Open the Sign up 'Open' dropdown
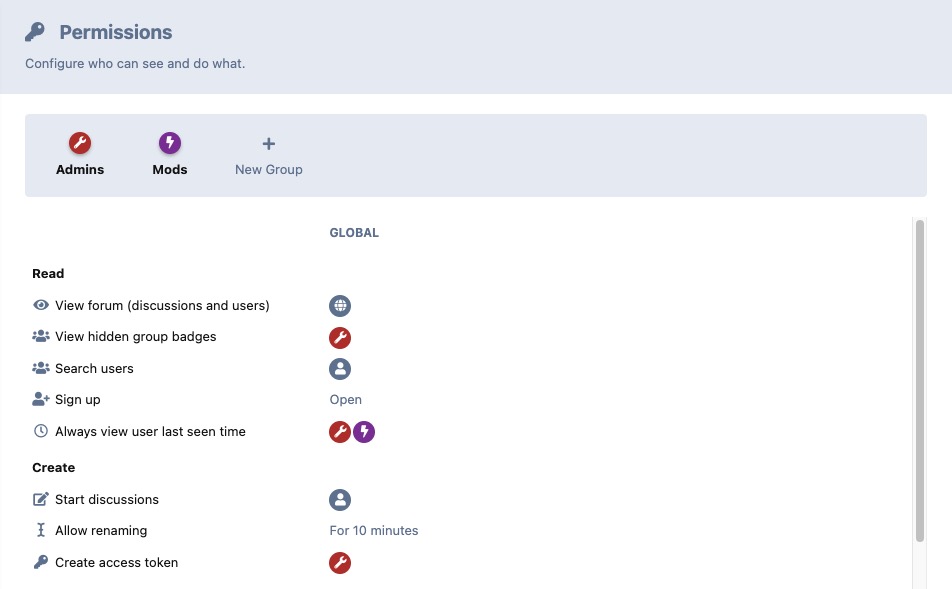Screen dimensions: 952x589 tap(345, 399)
